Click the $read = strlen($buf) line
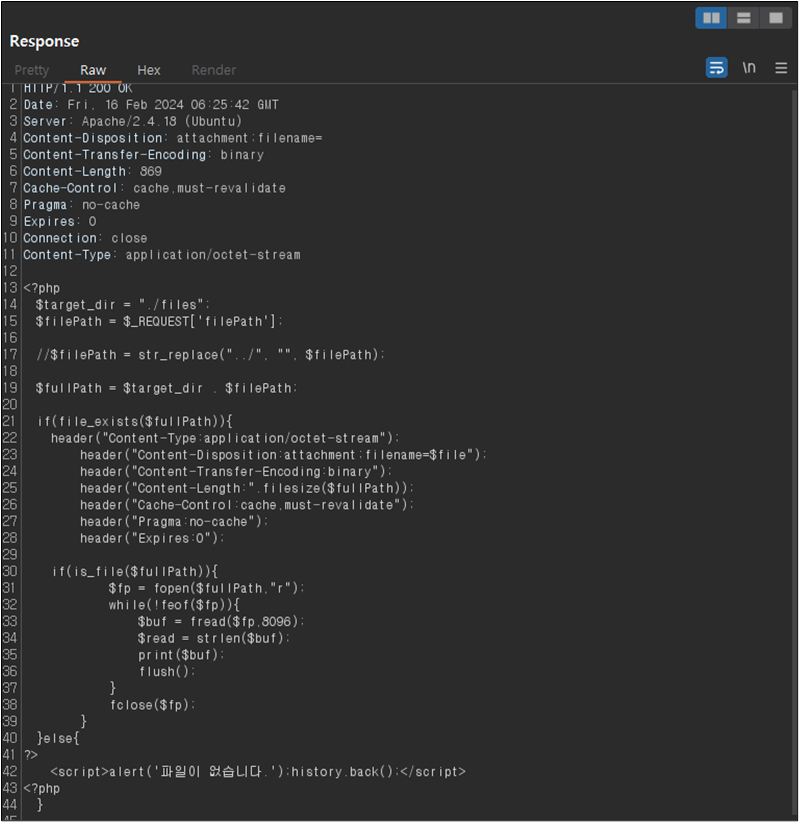This screenshot has width=799, height=822. coord(214,639)
